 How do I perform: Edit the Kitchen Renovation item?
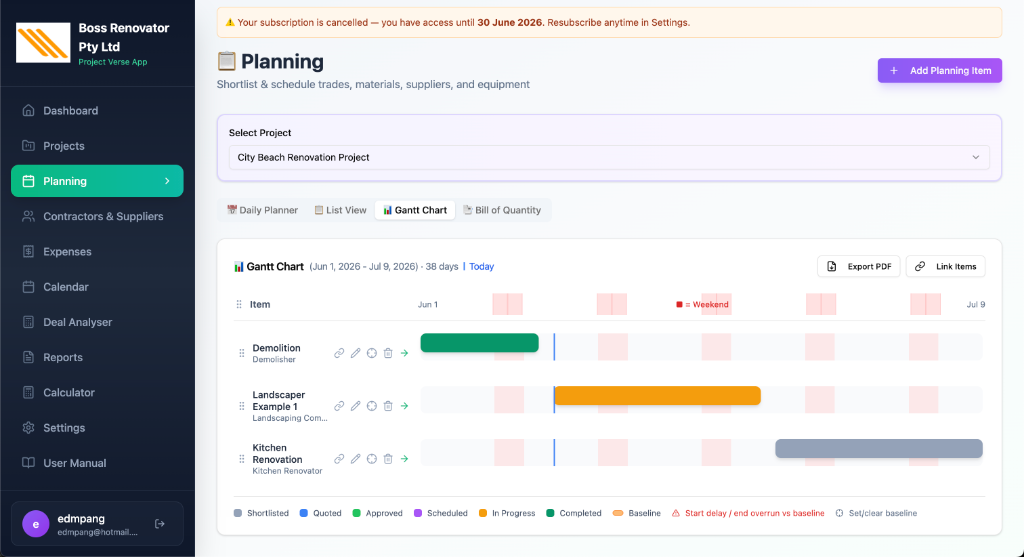tap(355, 459)
